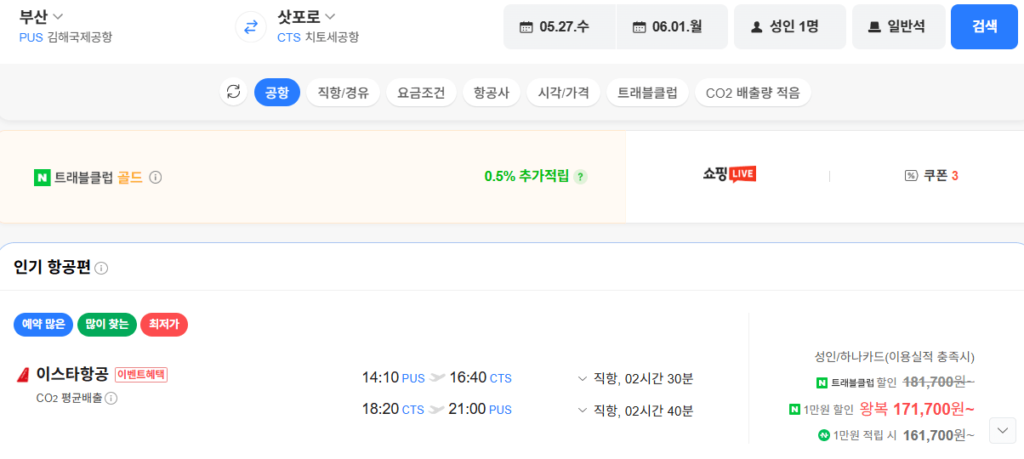The image size is (1024, 459).
Task: Click the 추가적립 question mark help icon
Action: 581,177
